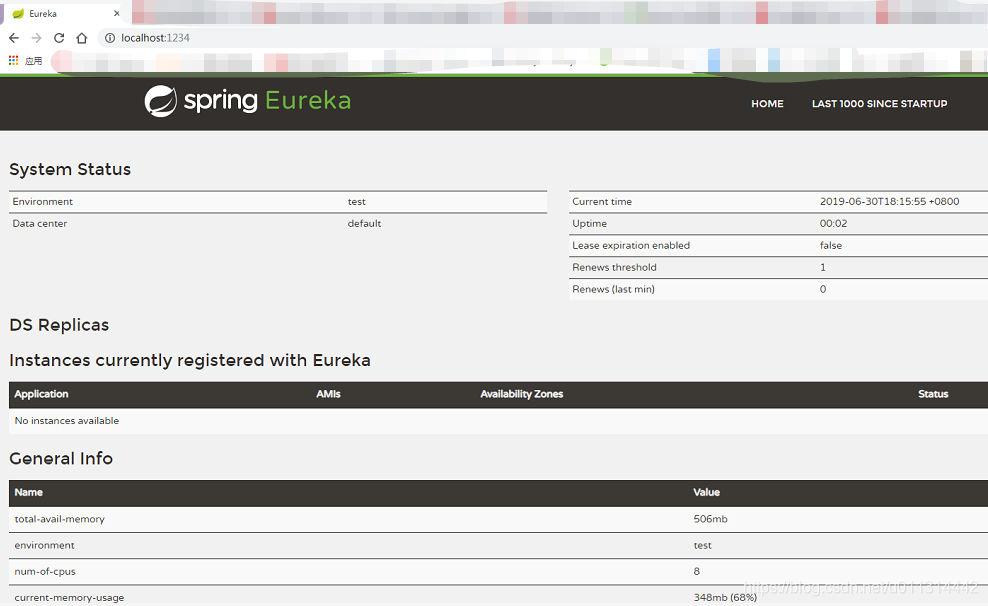View site information icon beside localhost
This screenshot has width=988, height=606.
(110, 38)
